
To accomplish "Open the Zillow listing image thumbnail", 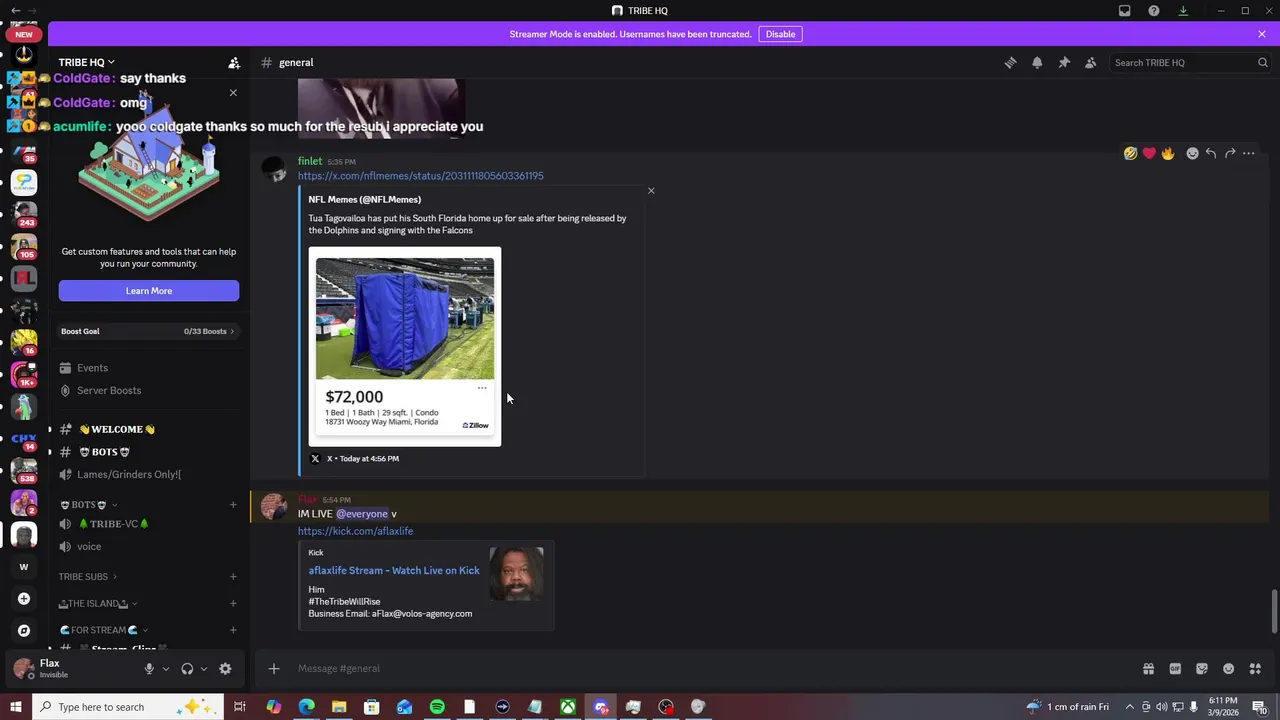I will click(405, 346).
